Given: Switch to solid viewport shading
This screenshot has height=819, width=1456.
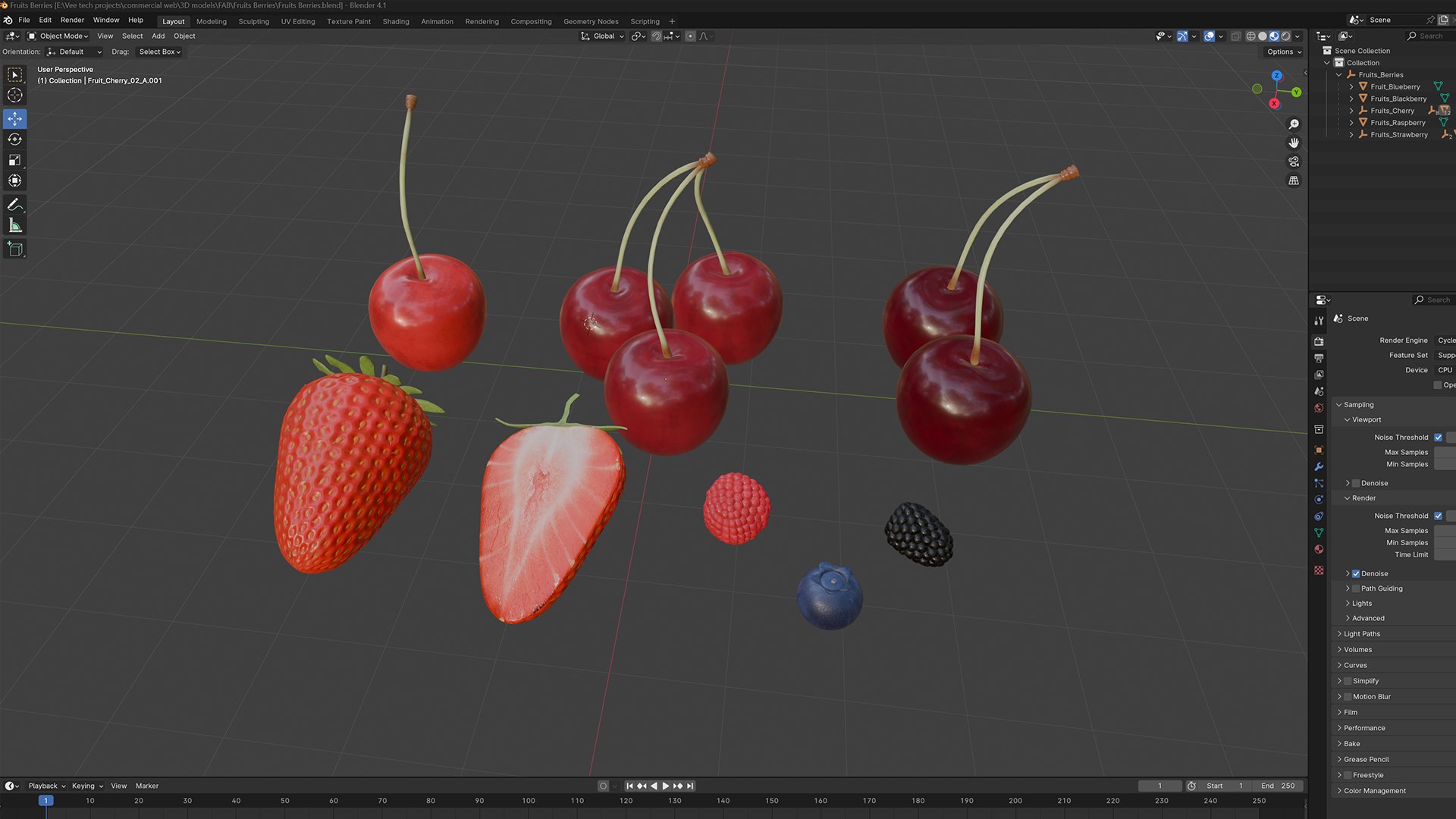Looking at the screenshot, I should [x=1263, y=36].
